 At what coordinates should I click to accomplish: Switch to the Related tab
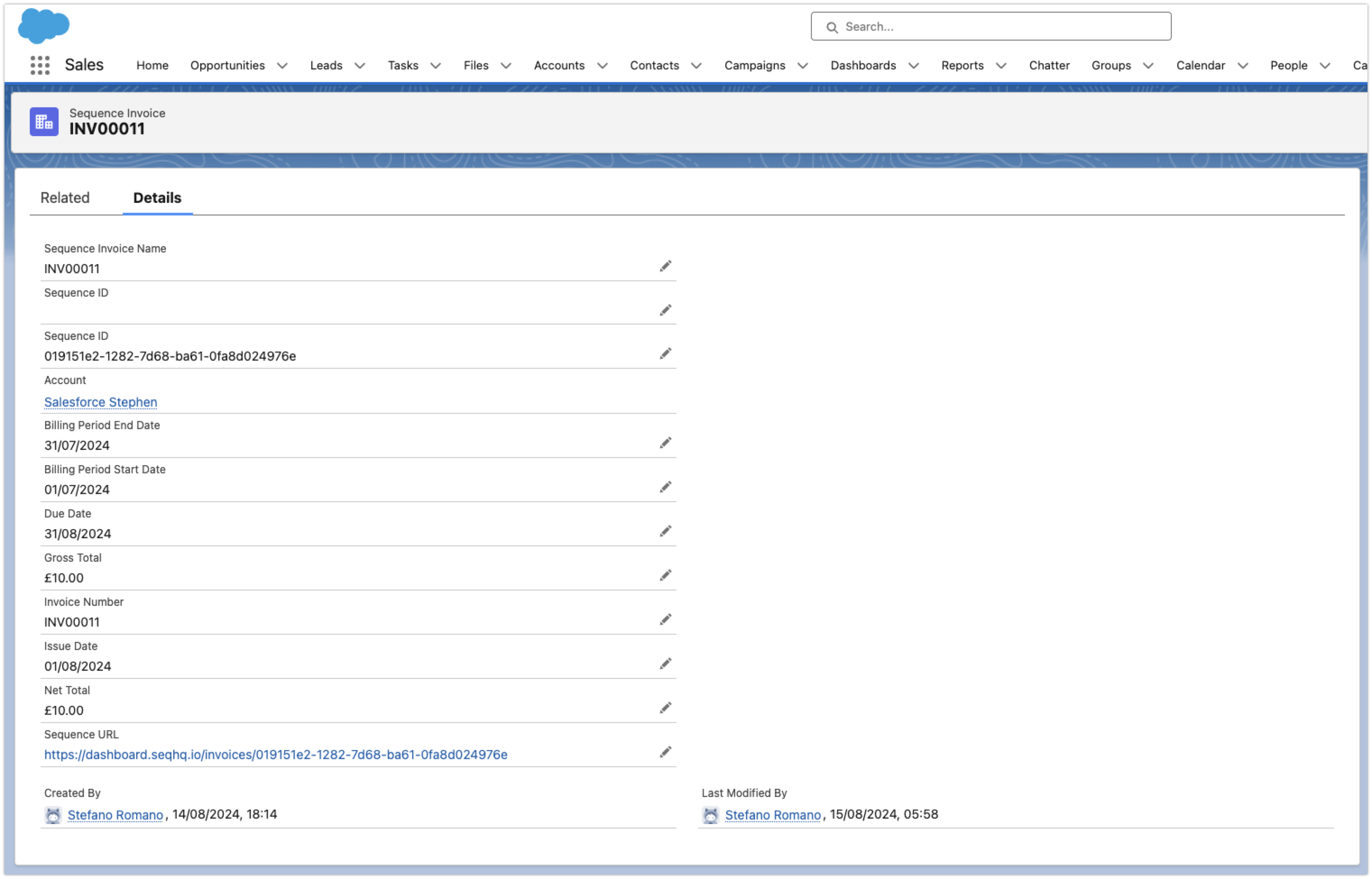(65, 197)
